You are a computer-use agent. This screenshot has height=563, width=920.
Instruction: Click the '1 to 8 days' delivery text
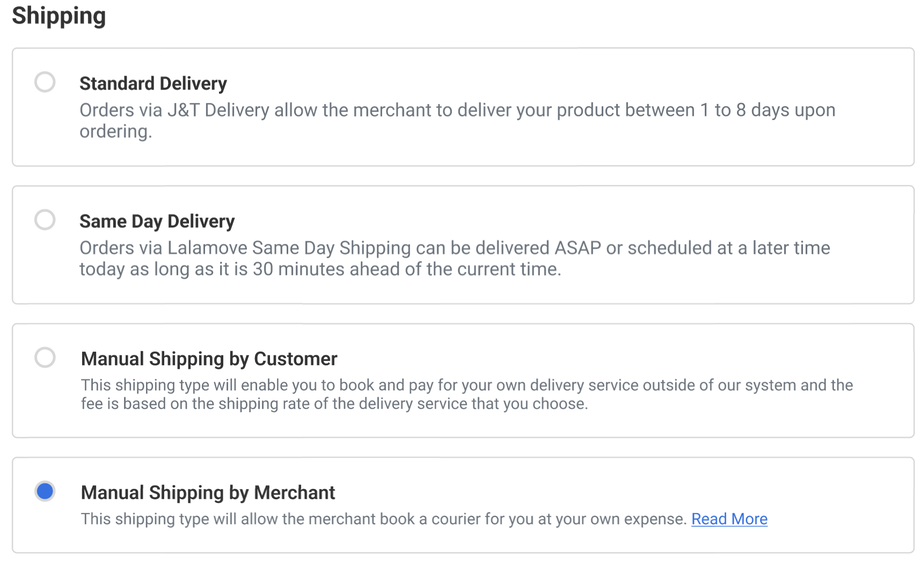[716, 111]
